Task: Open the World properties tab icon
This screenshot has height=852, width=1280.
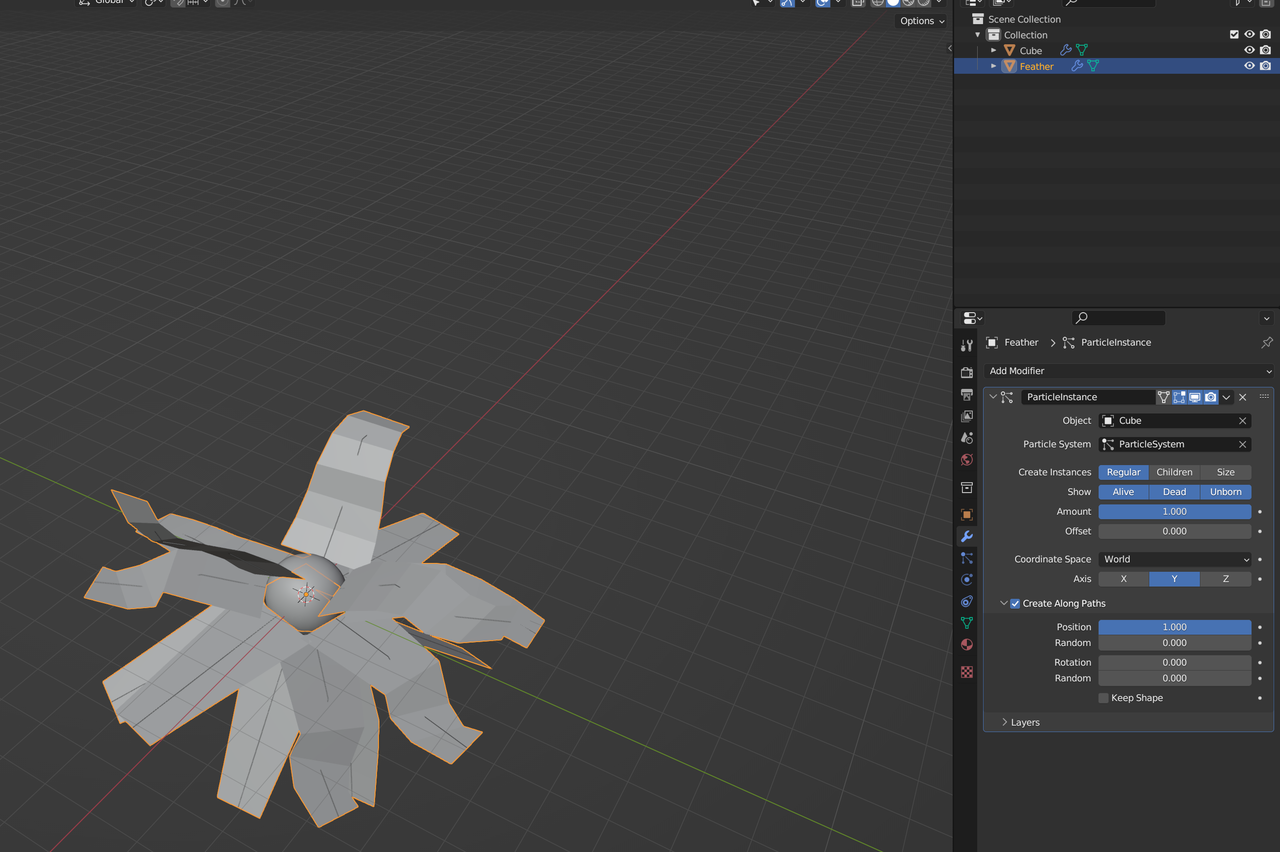Action: click(967, 460)
